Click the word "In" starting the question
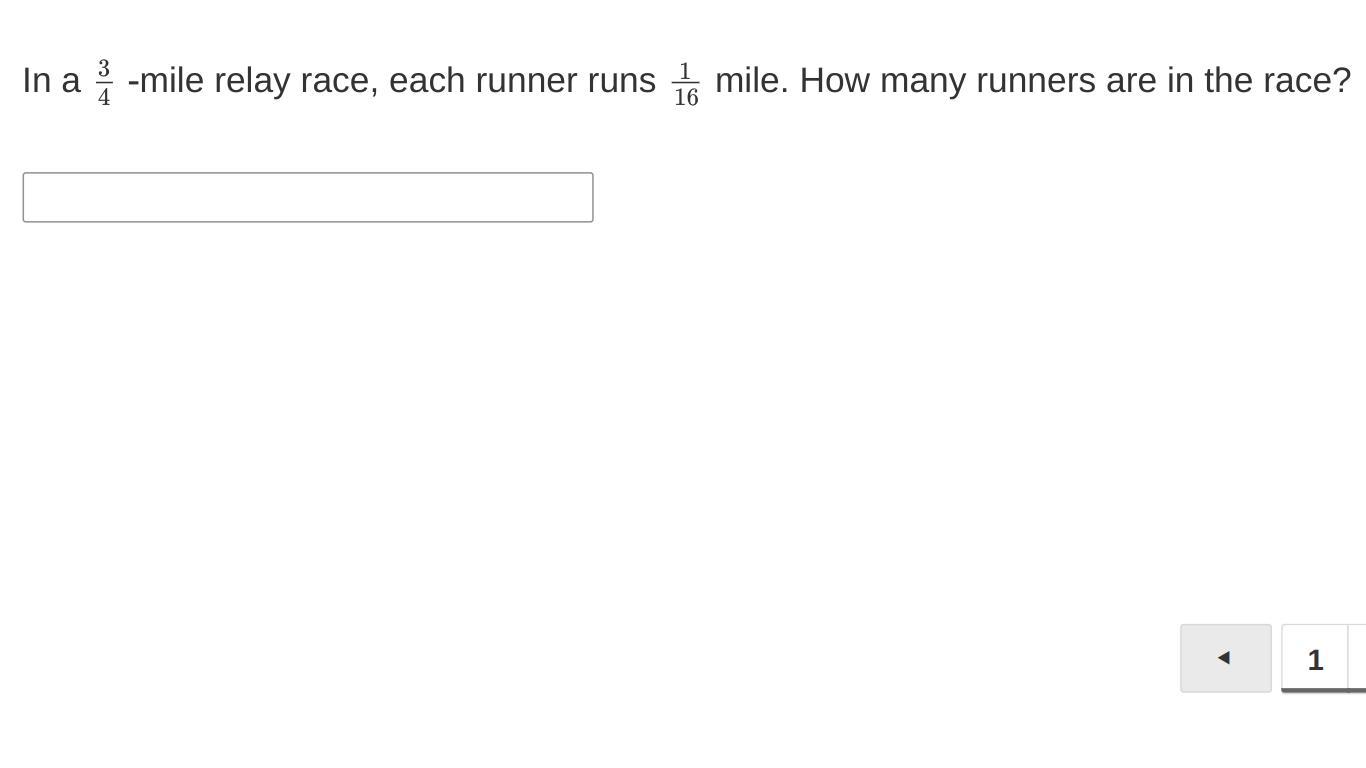 tap(36, 81)
